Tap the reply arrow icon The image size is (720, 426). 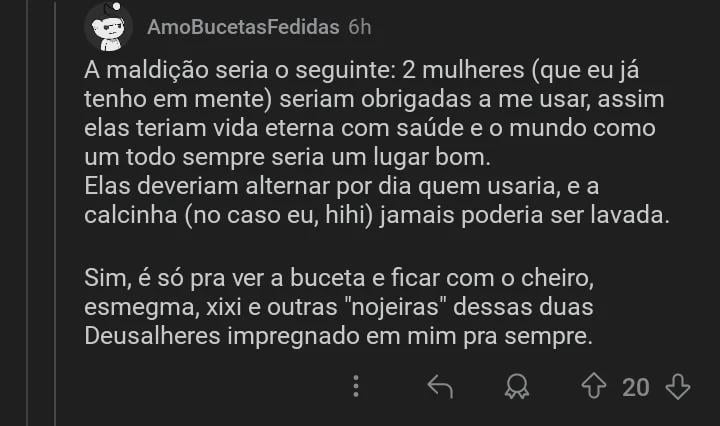(x=440, y=387)
